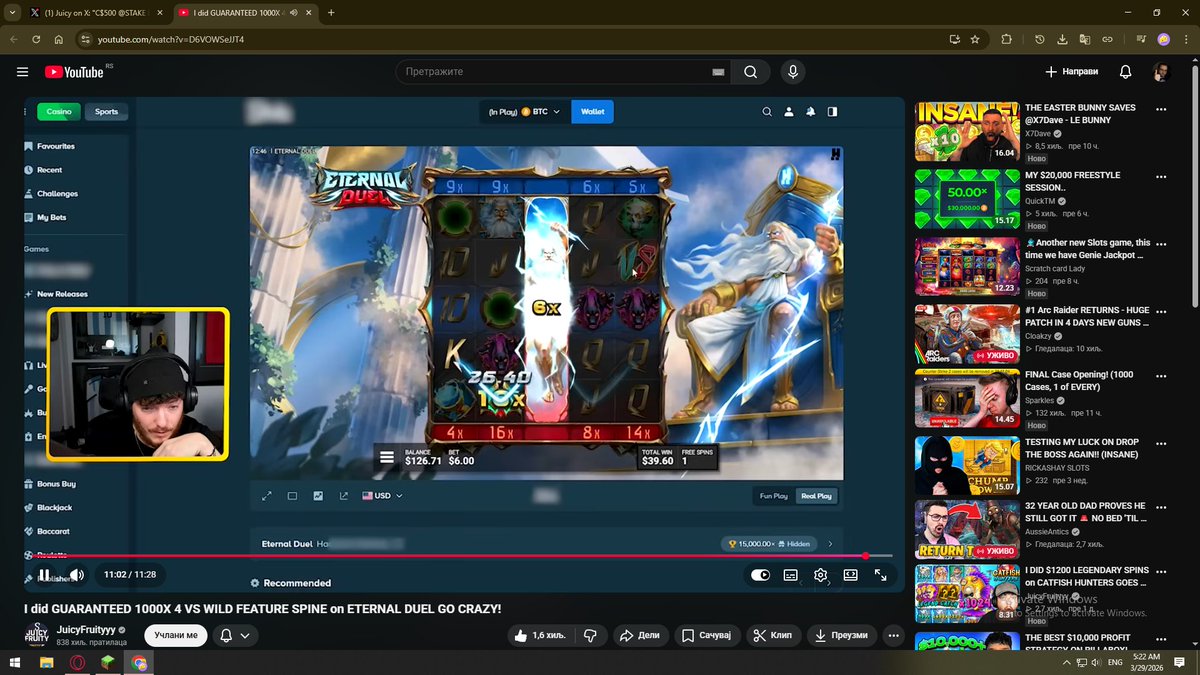Open the on-screen keyboard icon in search box

coord(718,72)
